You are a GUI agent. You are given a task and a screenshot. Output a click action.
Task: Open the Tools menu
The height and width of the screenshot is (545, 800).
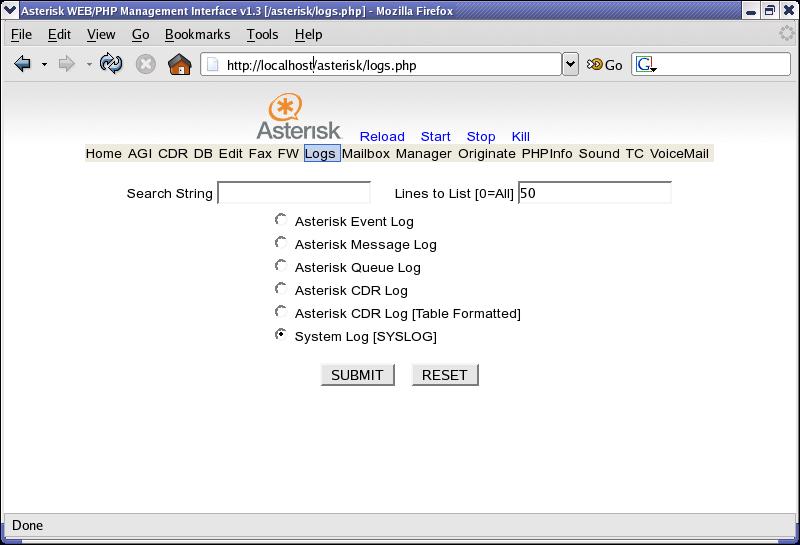tap(262, 34)
